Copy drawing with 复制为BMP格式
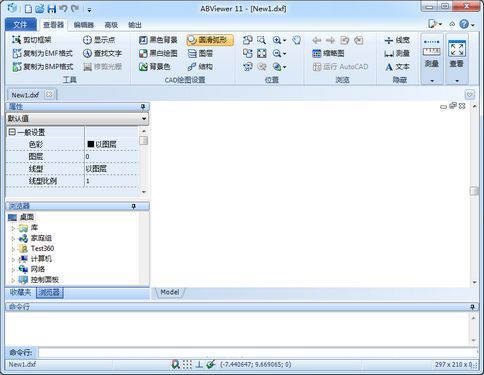Viewport: 484px width, 375px height. click(42, 67)
